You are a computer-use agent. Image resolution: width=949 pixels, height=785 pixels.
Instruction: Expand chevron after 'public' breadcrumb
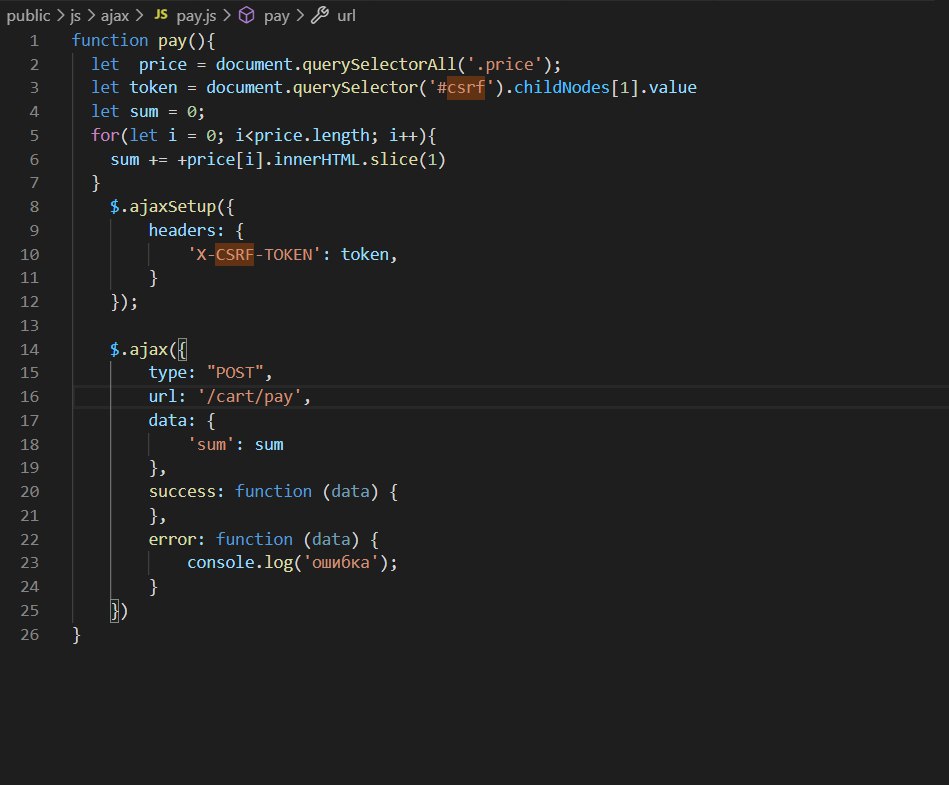(61, 16)
